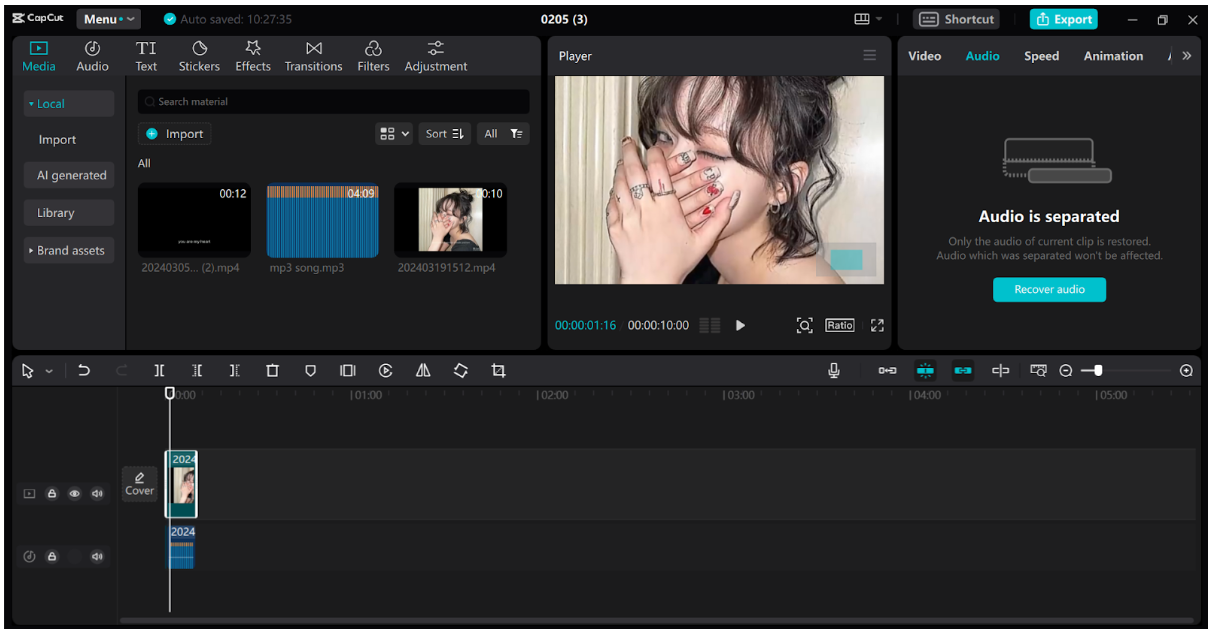The height and width of the screenshot is (634, 1212).
Task: Open the layout switcher dropdown in title bar
Action: click(x=868, y=19)
